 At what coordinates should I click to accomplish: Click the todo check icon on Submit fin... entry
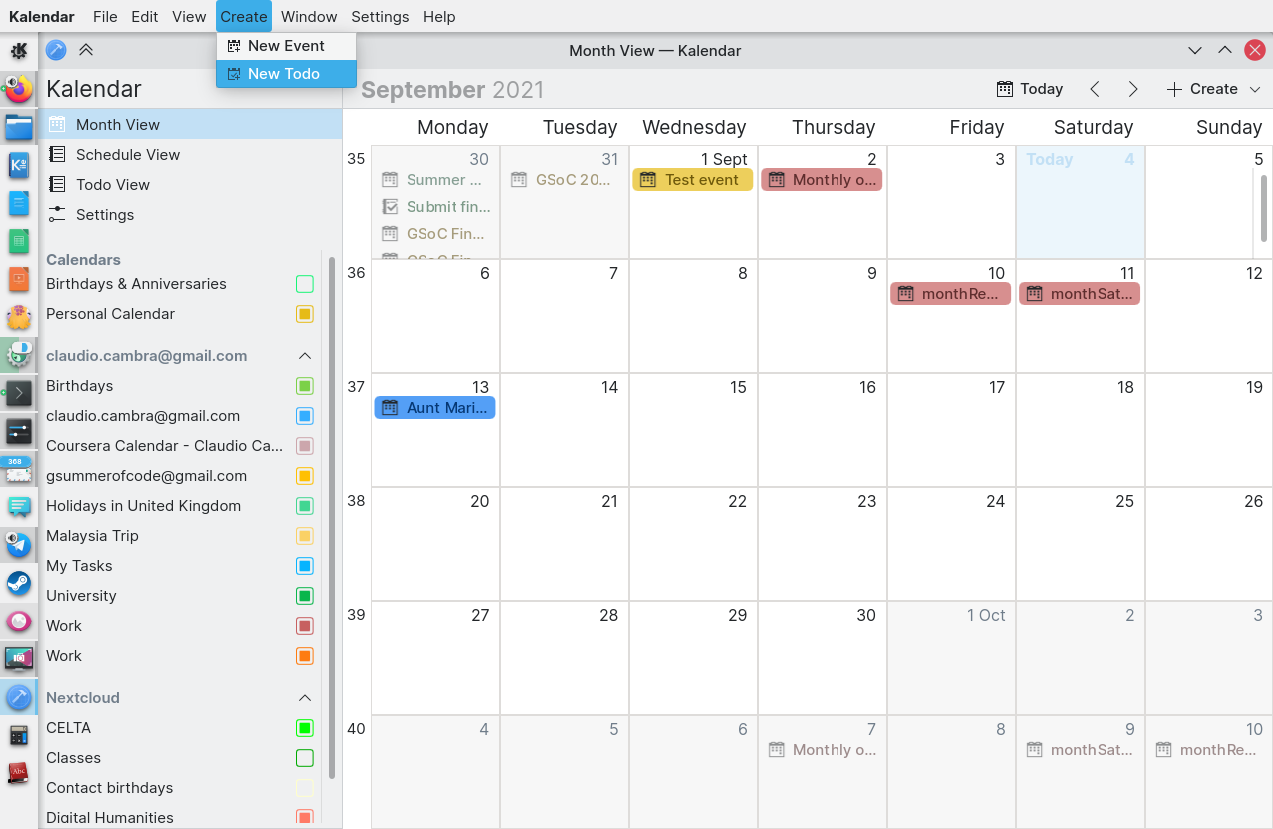391,207
